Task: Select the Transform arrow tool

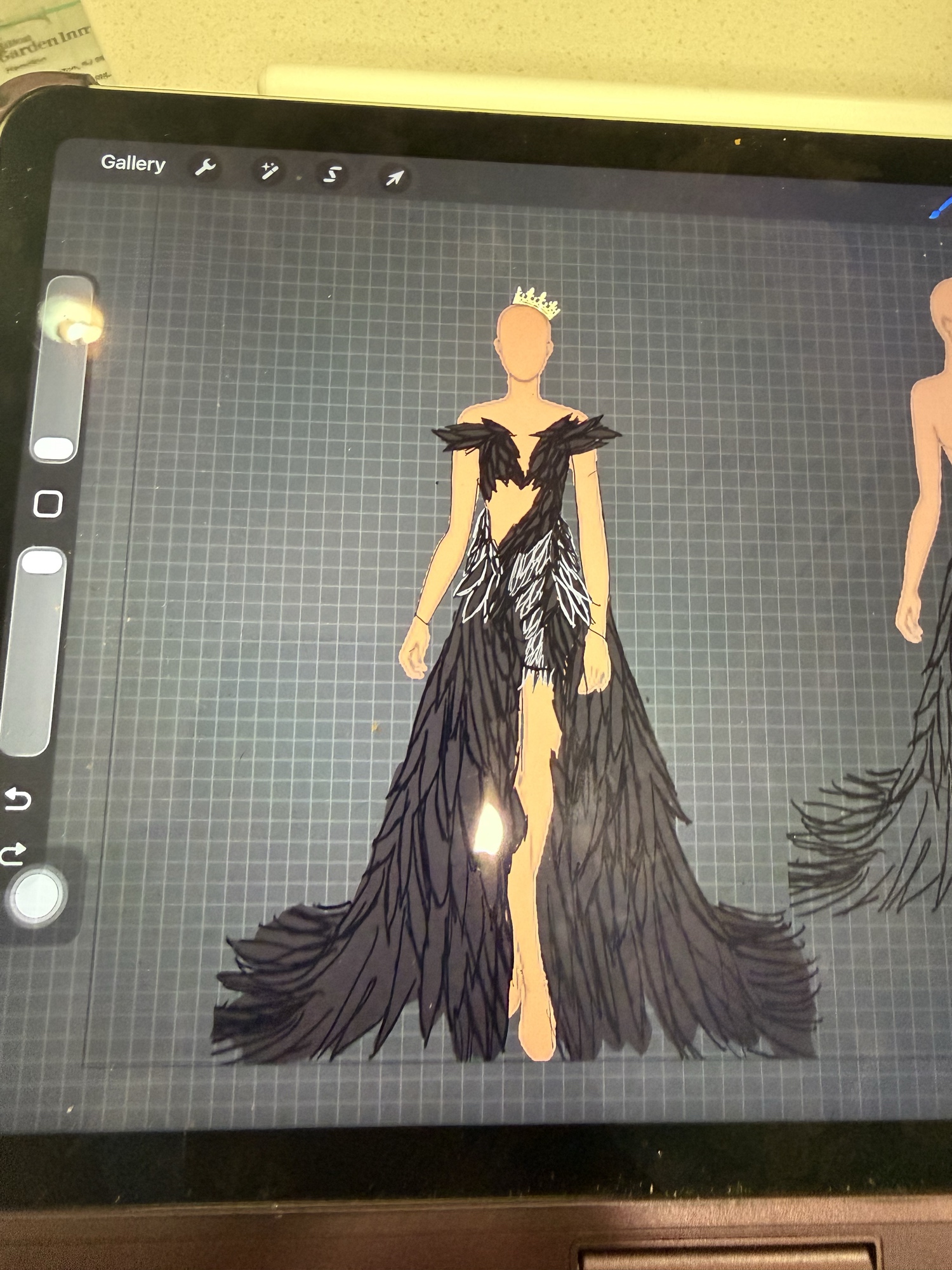Action: 394,178
